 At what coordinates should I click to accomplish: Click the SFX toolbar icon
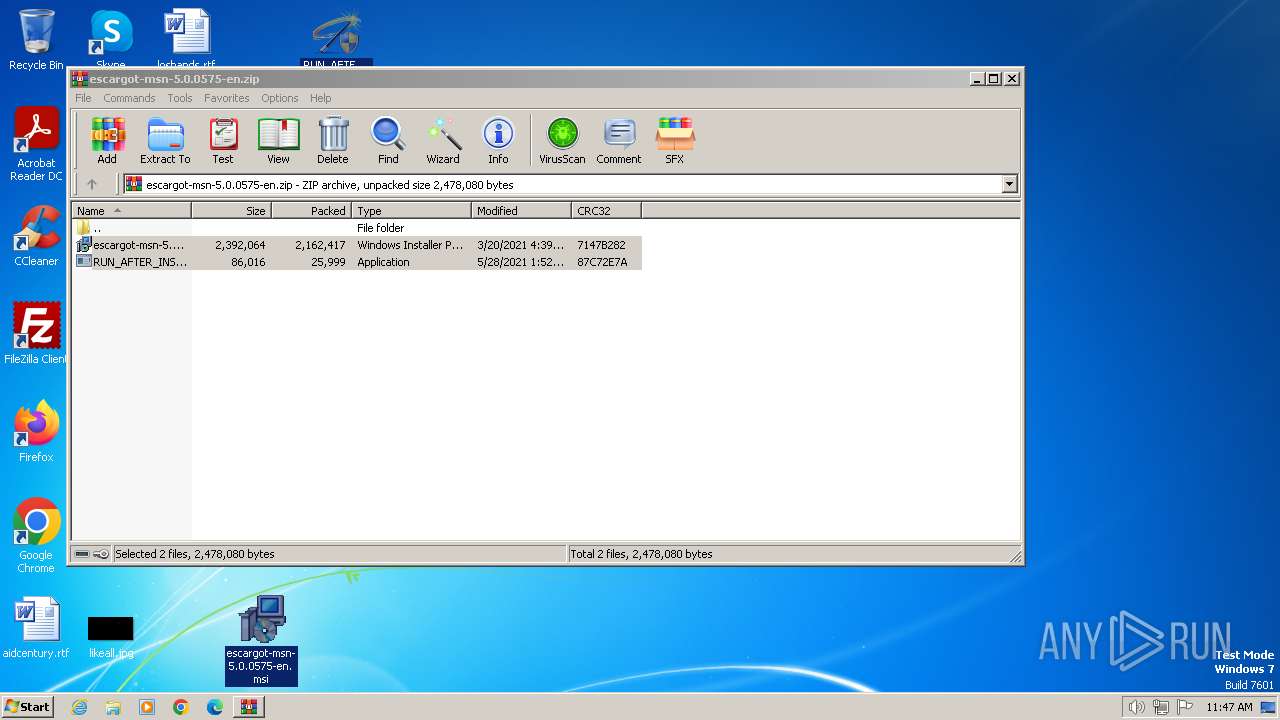point(675,140)
